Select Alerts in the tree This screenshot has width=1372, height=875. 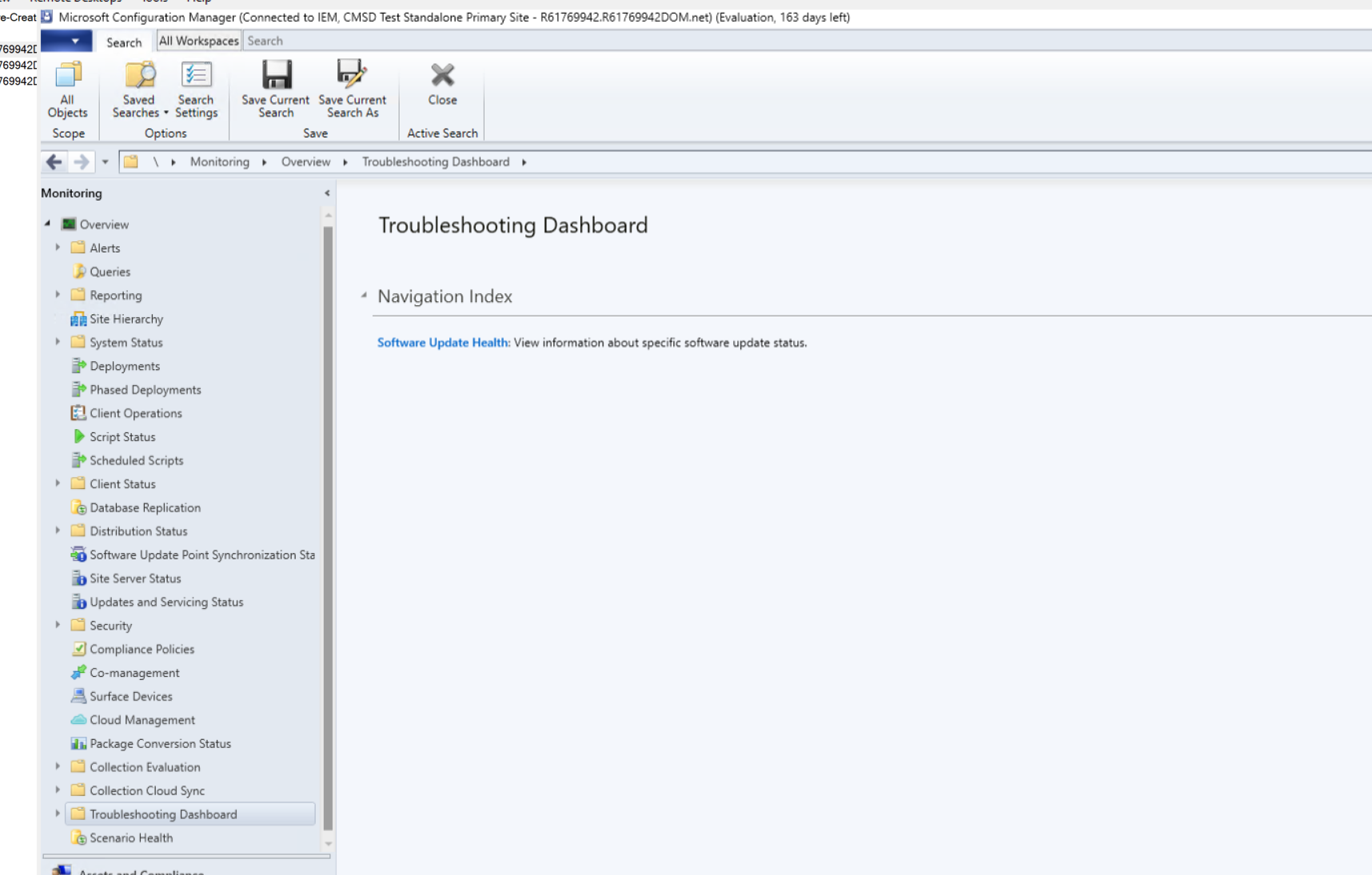105,249
